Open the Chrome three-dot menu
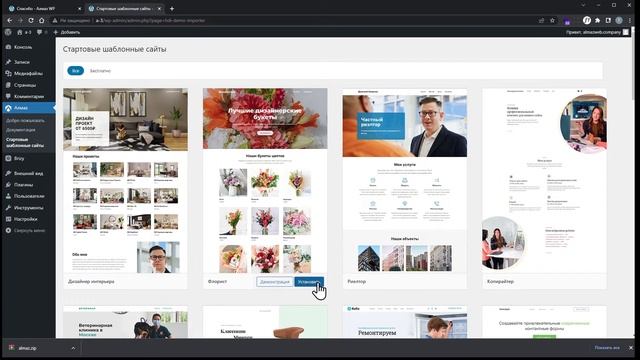The width and height of the screenshot is (640, 360). (630, 20)
